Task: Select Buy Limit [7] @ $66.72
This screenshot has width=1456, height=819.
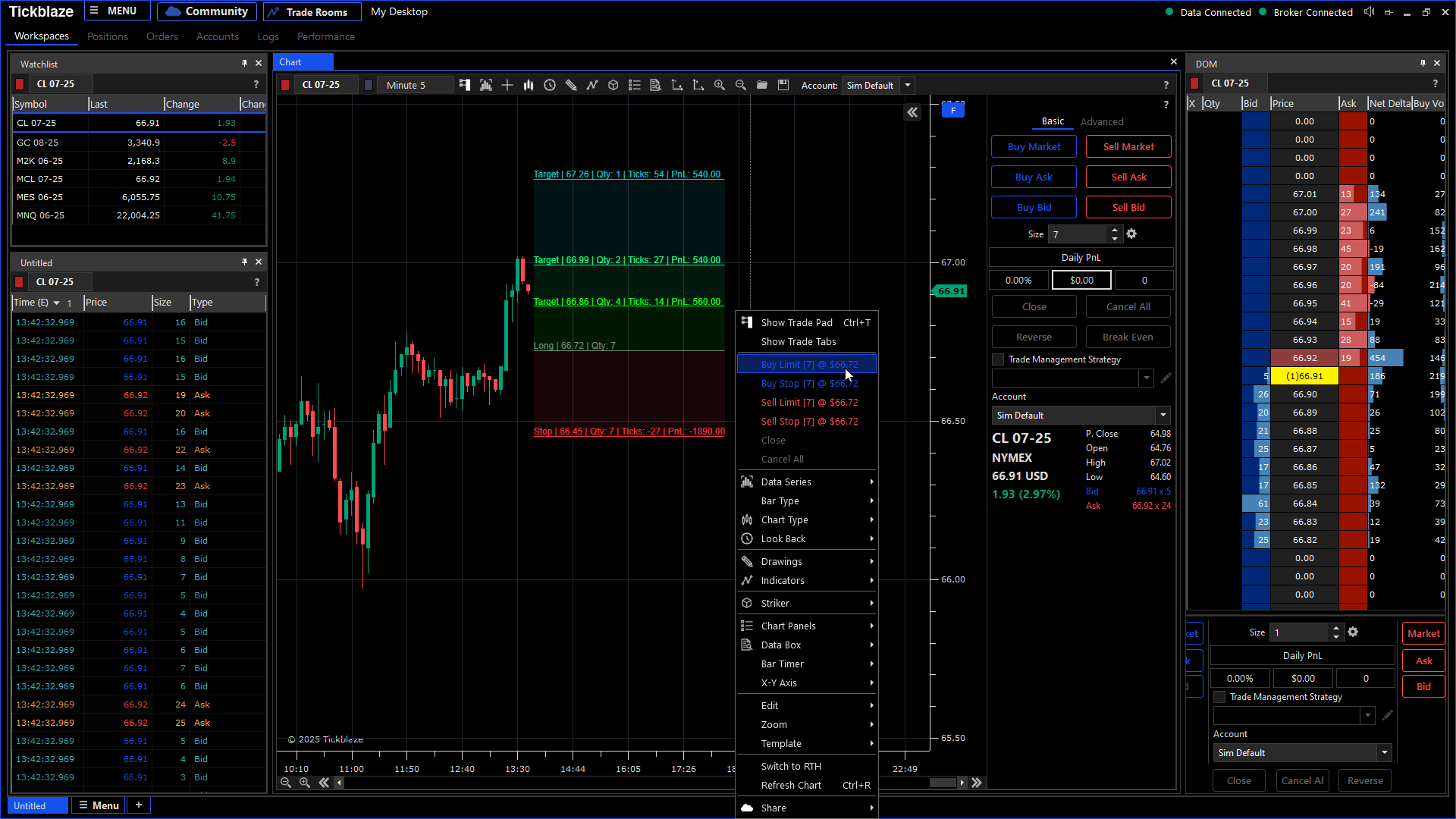Action: pyautogui.click(x=807, y=365)
